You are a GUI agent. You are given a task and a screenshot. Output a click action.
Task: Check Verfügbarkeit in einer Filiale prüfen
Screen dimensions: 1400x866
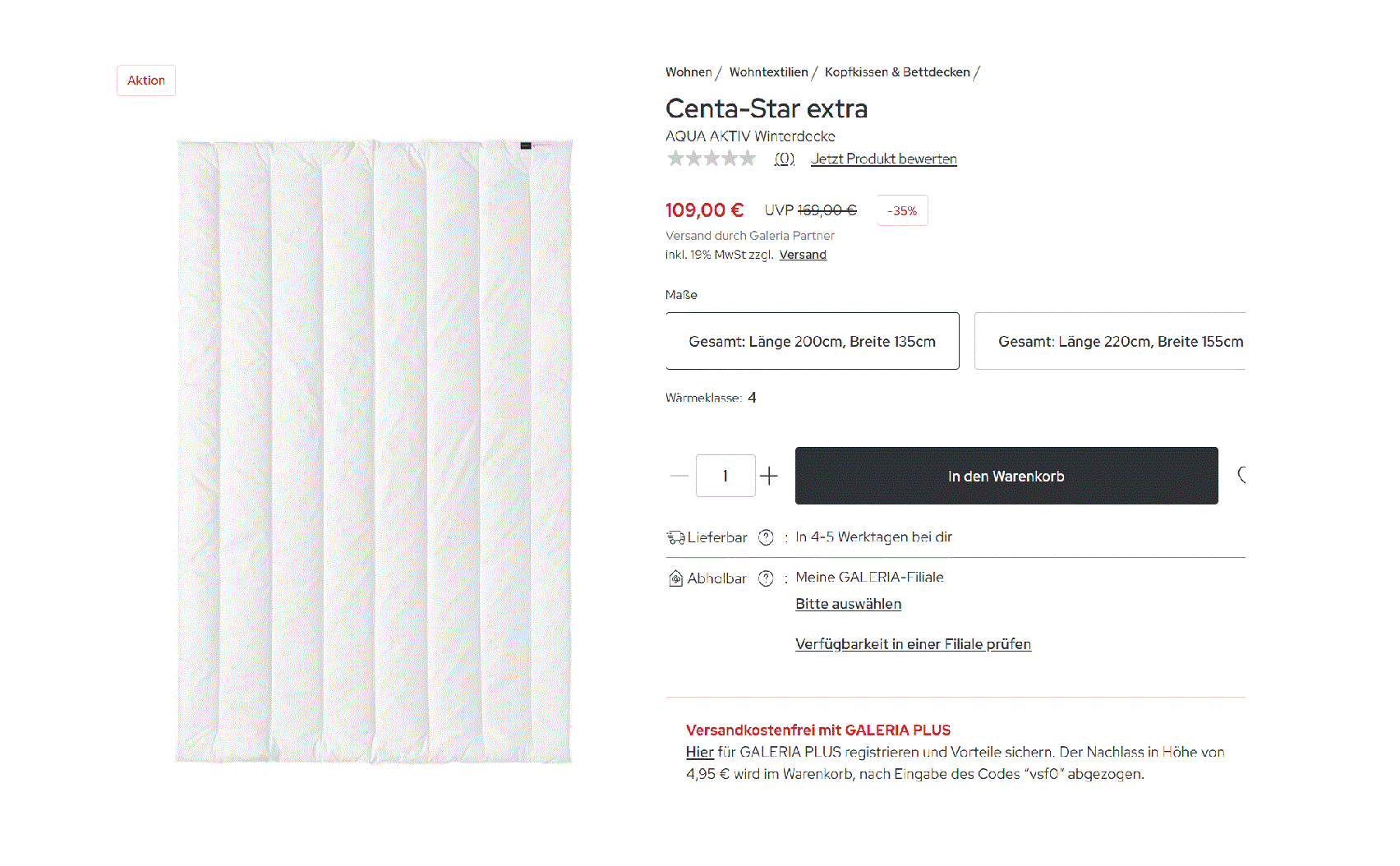(913, 644)
